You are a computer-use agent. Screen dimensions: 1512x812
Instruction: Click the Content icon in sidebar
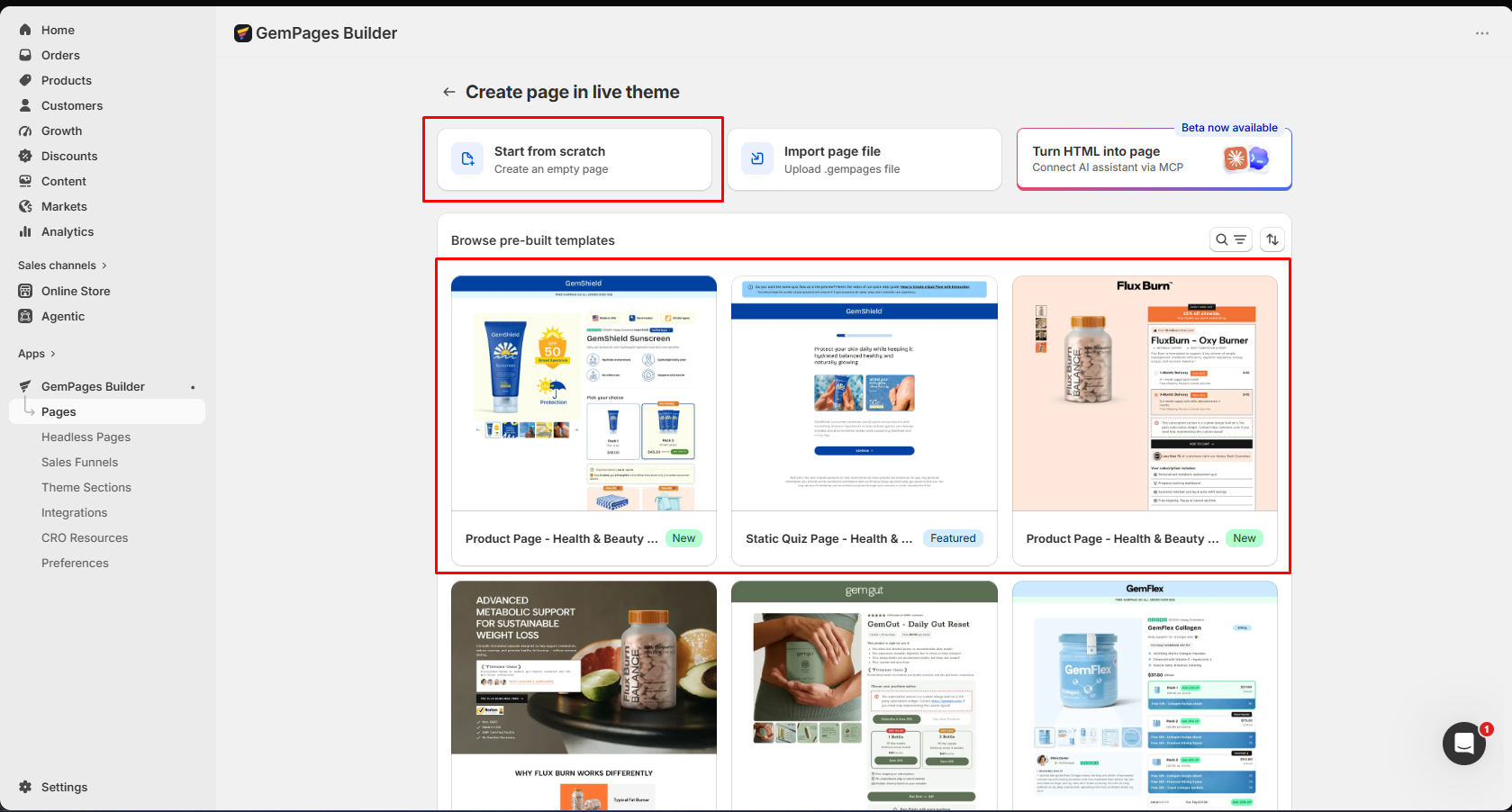point(25,181)
